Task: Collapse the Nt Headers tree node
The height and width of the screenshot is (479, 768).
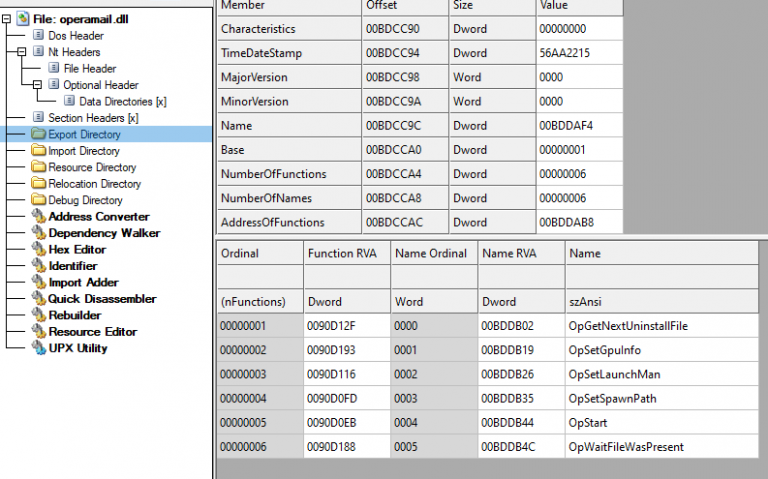Action: [x=23, y=52]
